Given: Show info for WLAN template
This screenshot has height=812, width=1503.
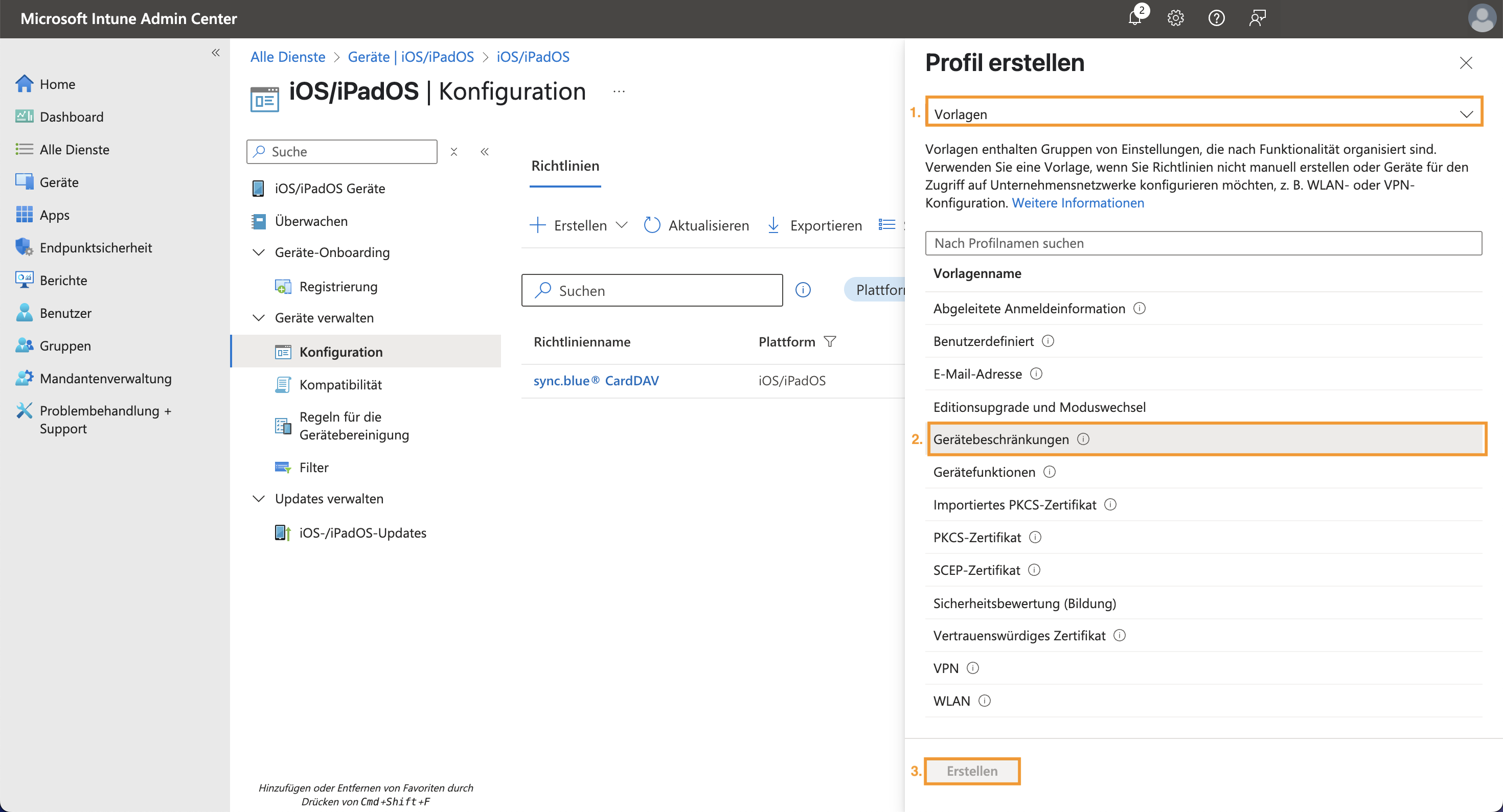Looking at the screenshot, I should (x=984, y=700).
